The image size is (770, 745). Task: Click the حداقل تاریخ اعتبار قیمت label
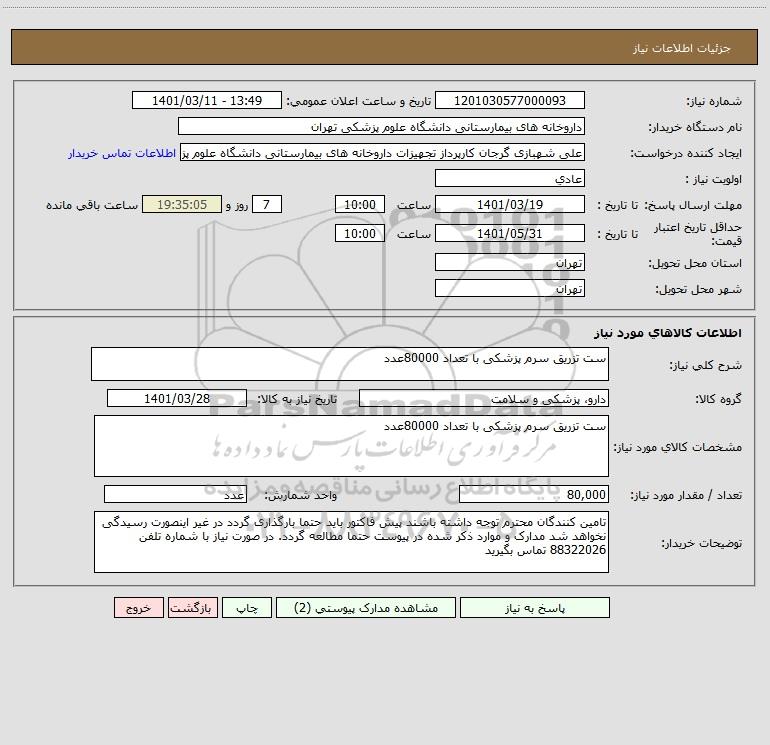point(698,234)
